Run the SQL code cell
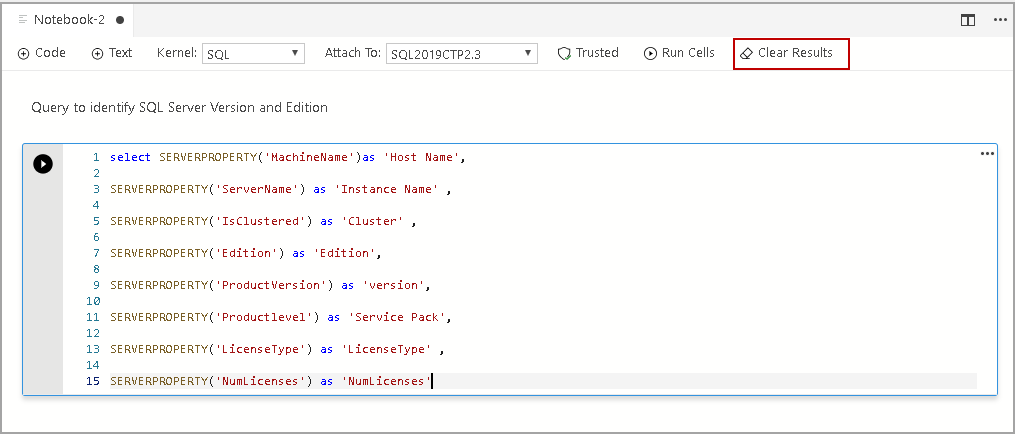1015x434 pixels. [43, 164]
